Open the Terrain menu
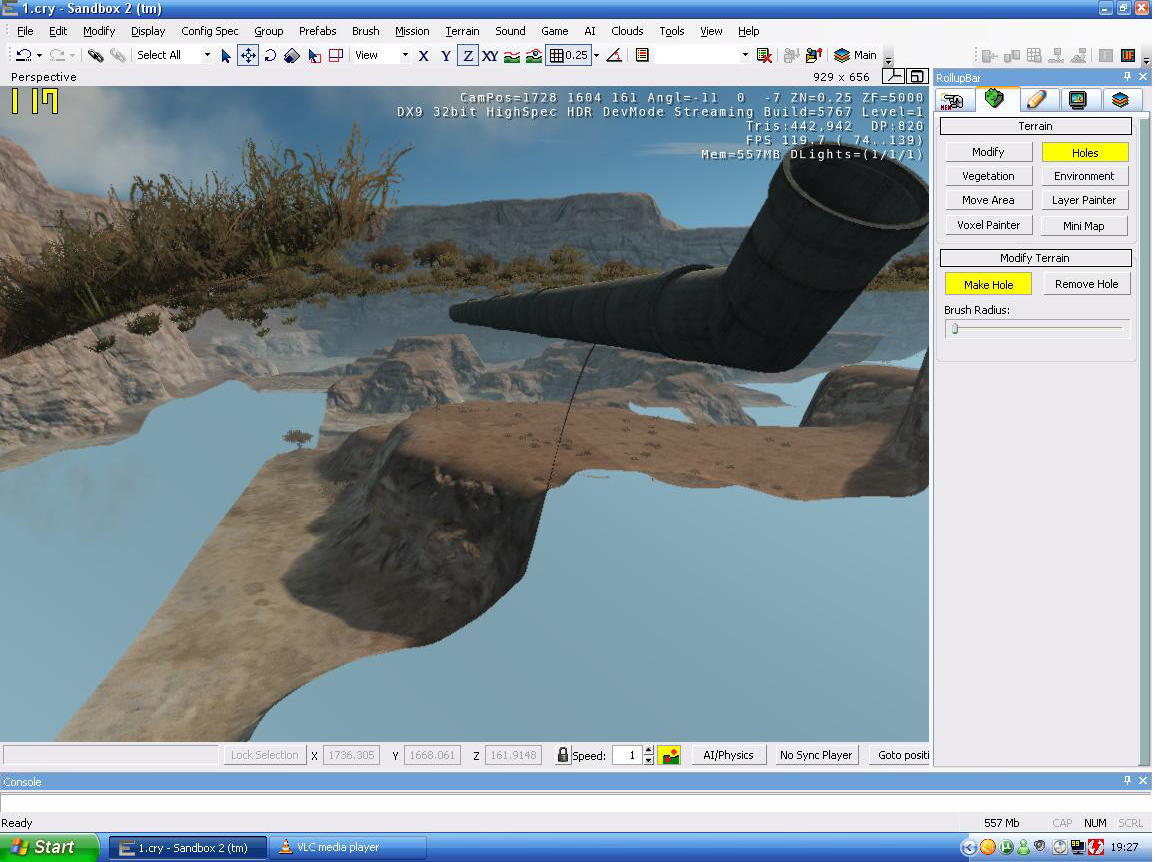 [x=462, y=31]
